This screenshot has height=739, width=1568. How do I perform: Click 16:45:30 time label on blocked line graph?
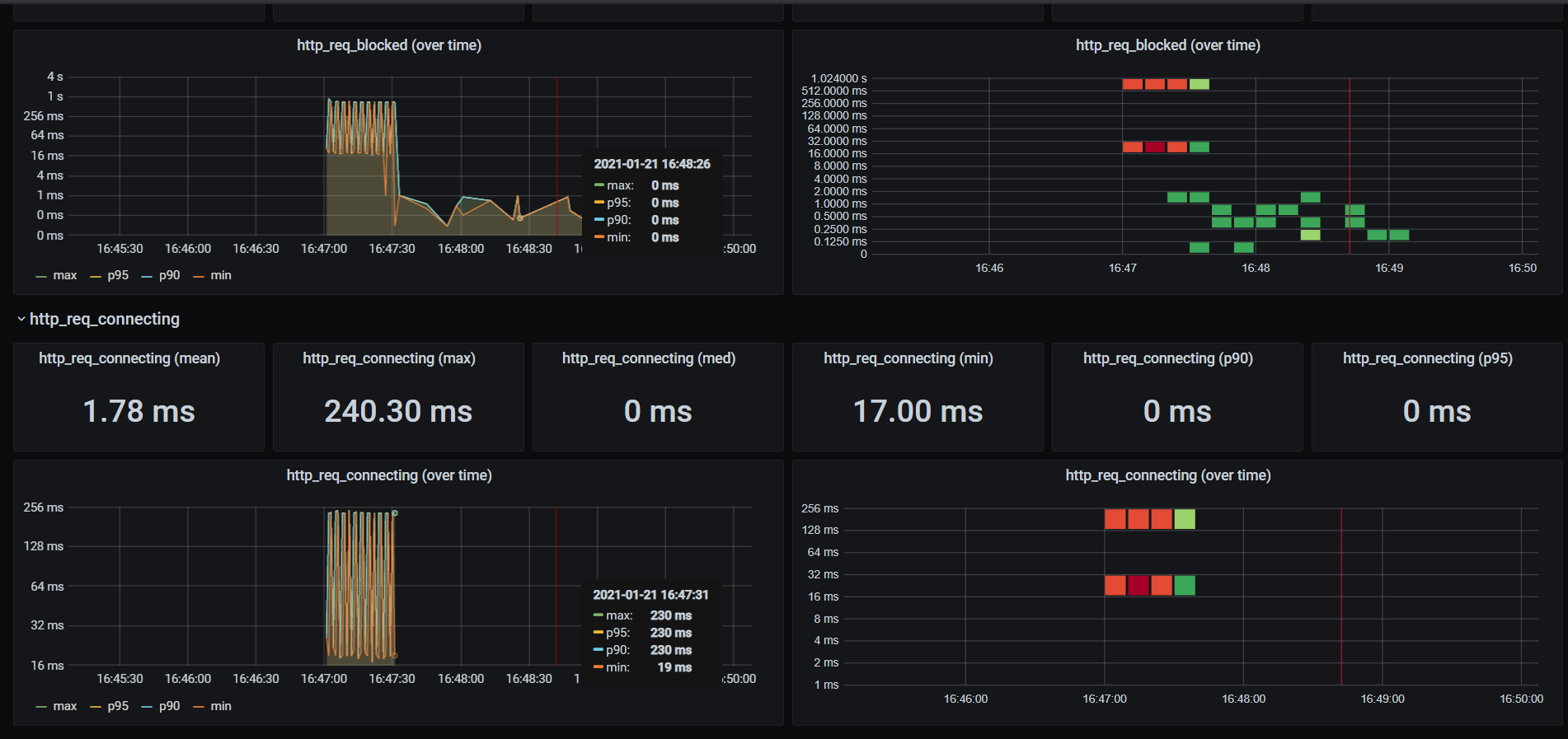click(x=120, y=248)
